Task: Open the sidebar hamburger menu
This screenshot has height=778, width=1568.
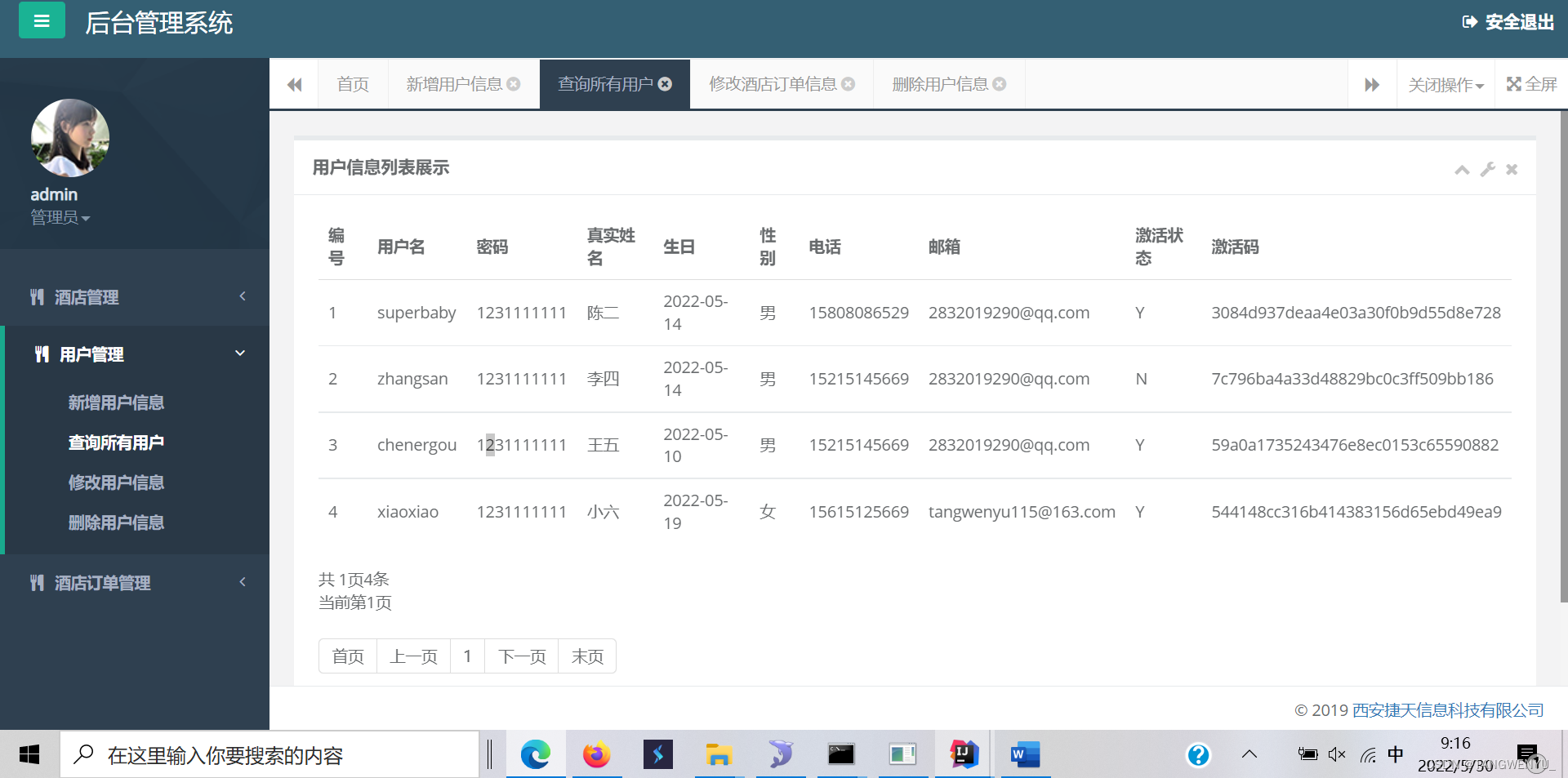Action: click(42, 20)
